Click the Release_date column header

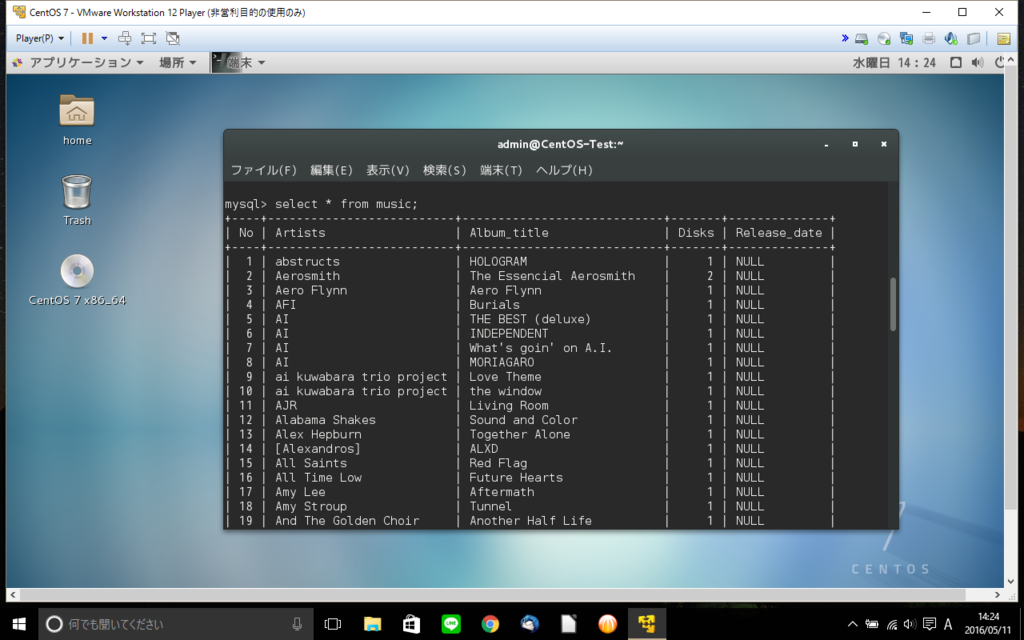point(778,233)
